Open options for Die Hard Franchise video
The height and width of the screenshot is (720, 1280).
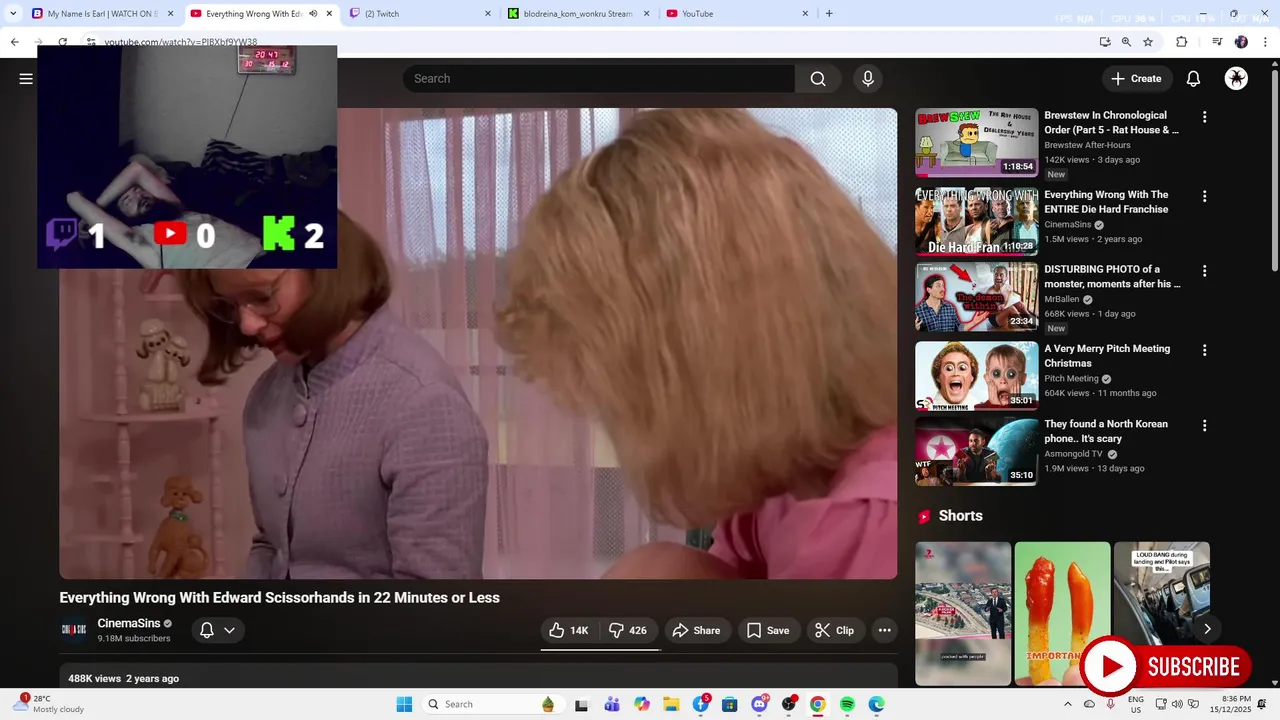1204,196
